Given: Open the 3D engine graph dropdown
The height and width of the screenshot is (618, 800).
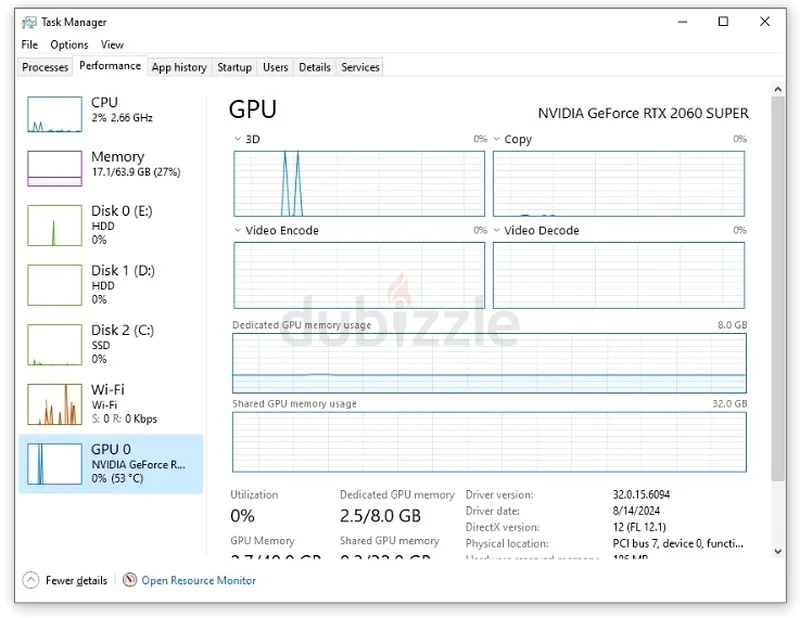Looking at the screenshot, I should [238, 139].
